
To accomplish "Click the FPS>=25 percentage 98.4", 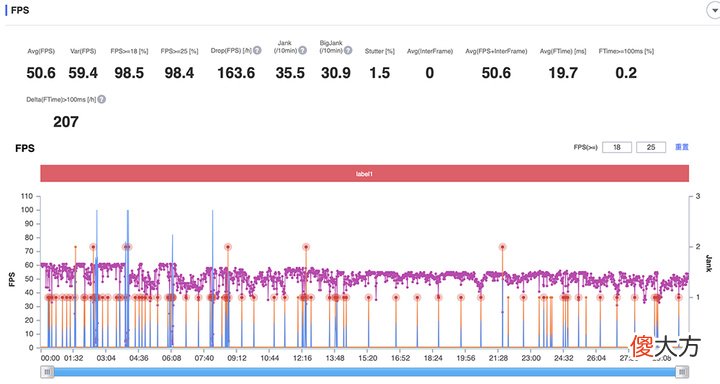I will pos(179,73).
